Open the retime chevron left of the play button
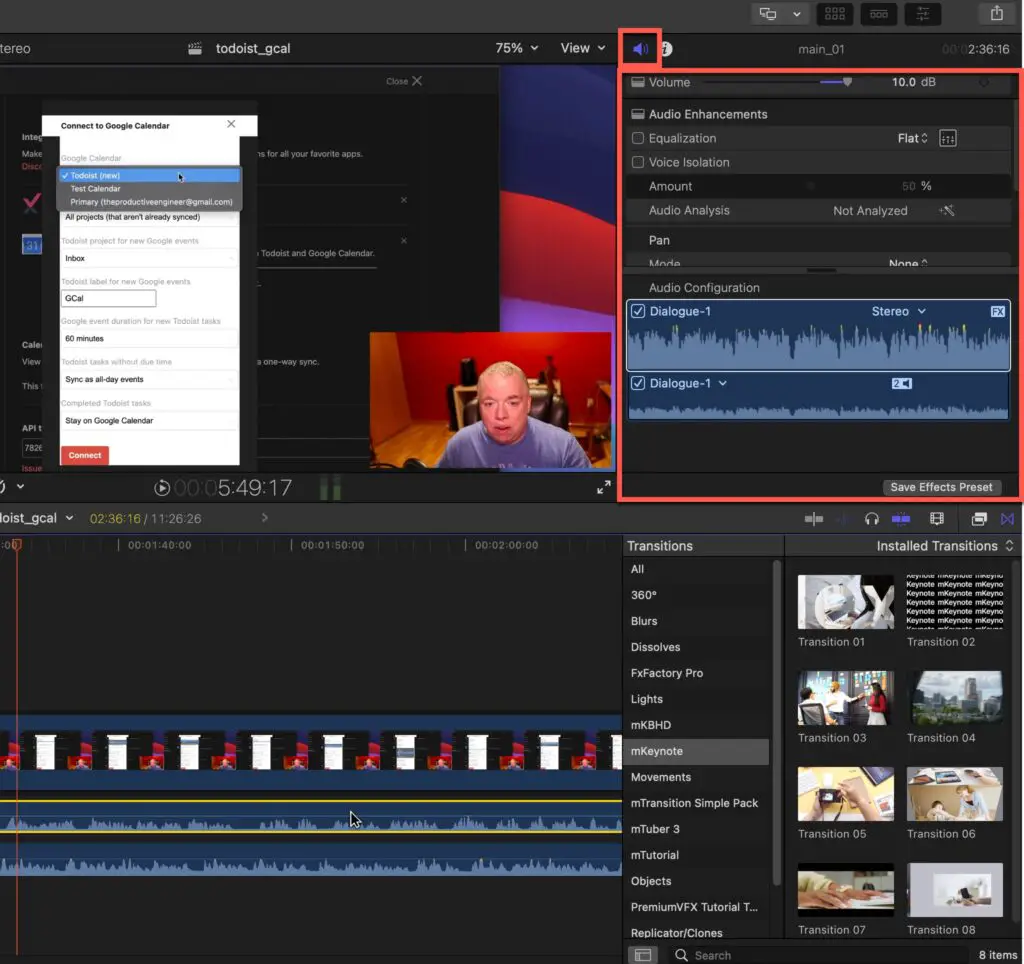Screen dimensions: 1024x964 point(20,487)
